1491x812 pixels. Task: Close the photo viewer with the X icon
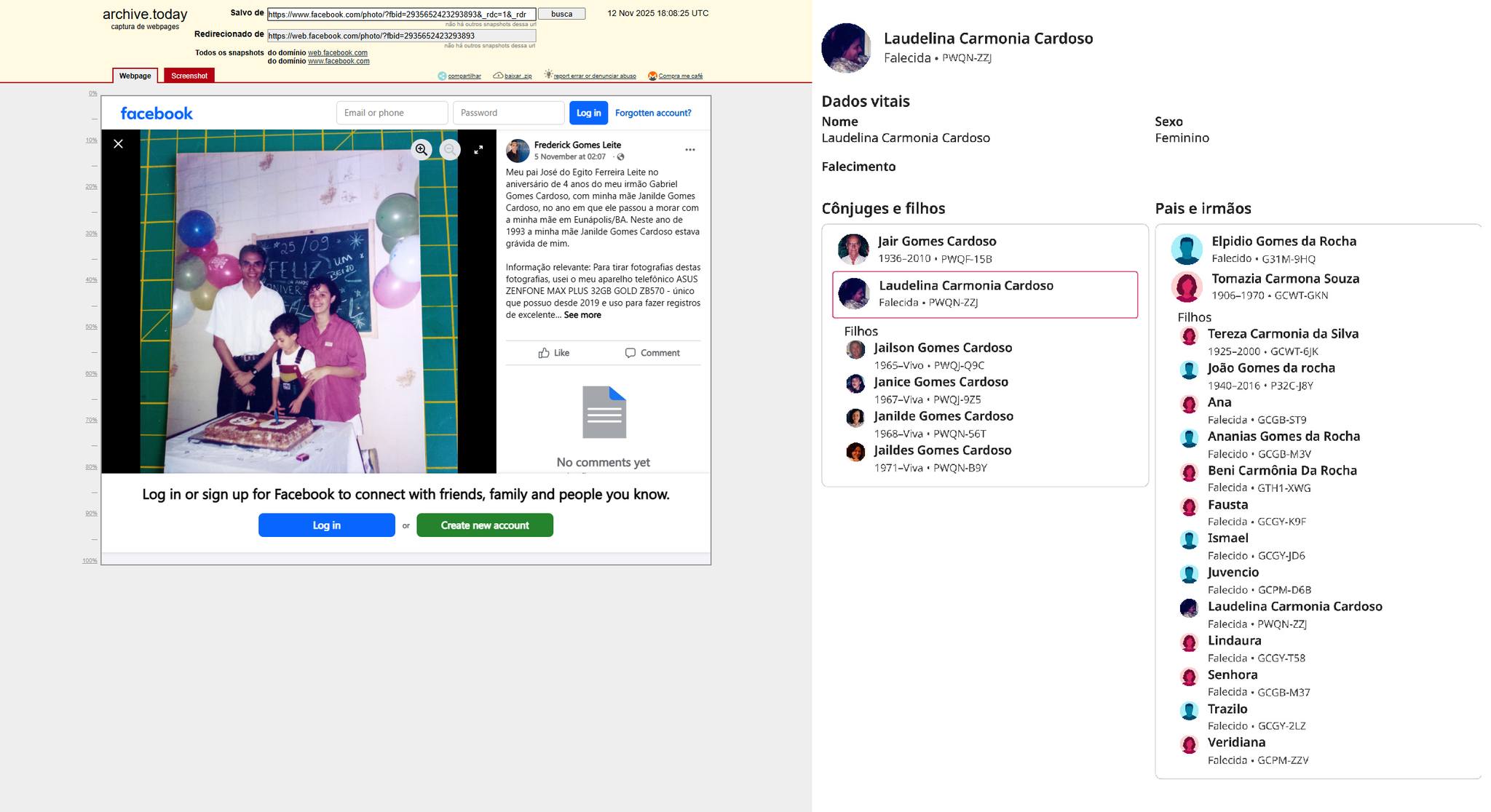(x=119, y=144)
